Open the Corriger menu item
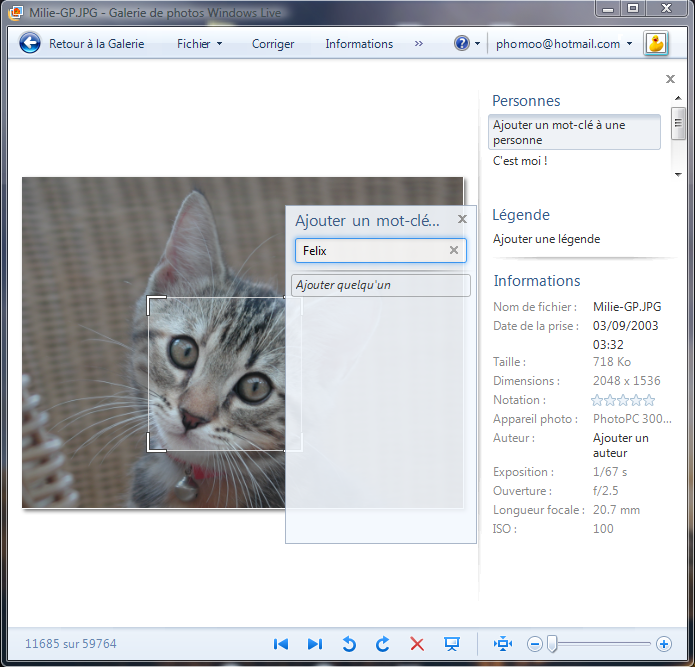This screenshot has width=695, height=667. pyautogui.click(x=273, y=44)
